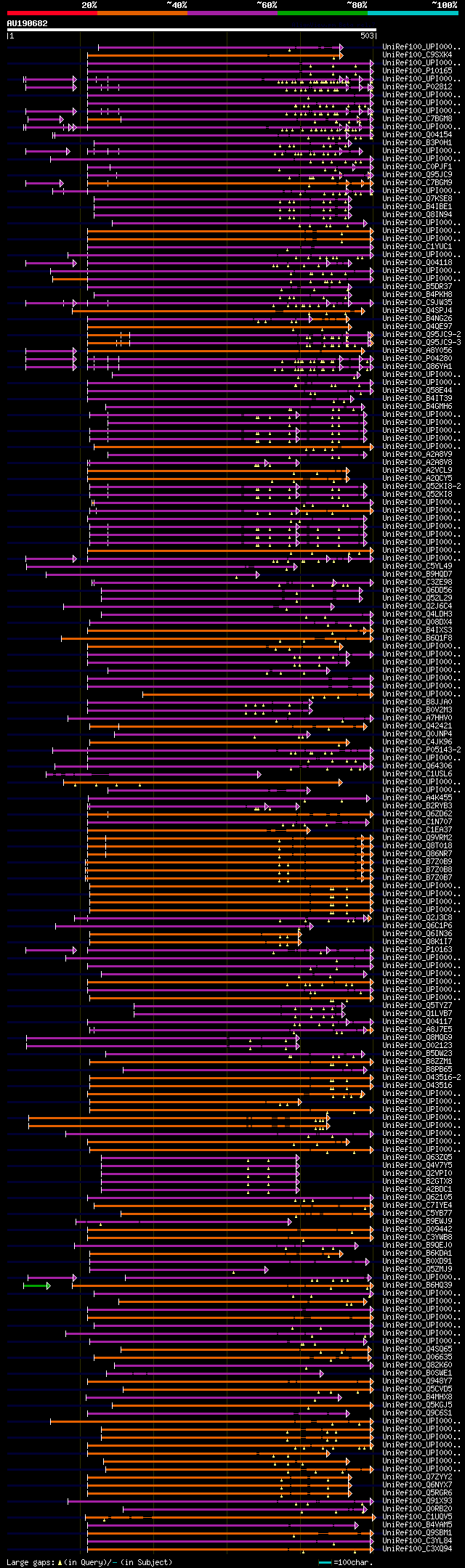
Task: Click the UniRef100_Q7ZYY2 label
Action: 417,1476
